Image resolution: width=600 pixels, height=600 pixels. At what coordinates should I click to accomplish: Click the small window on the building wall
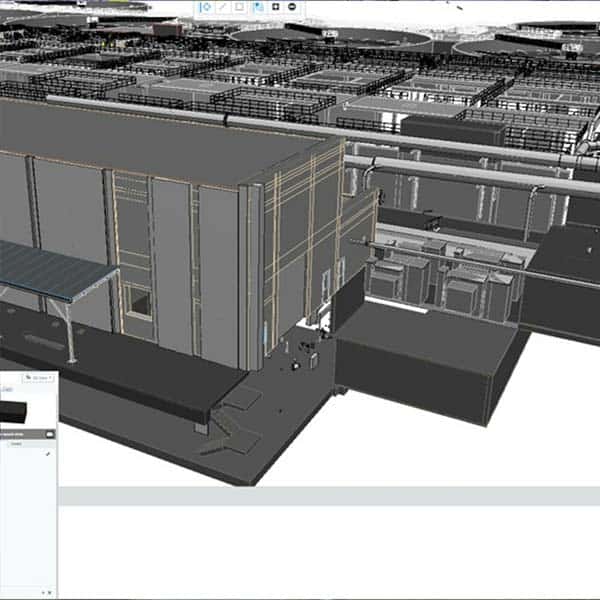pyautogui.click(x=138, y=299)
